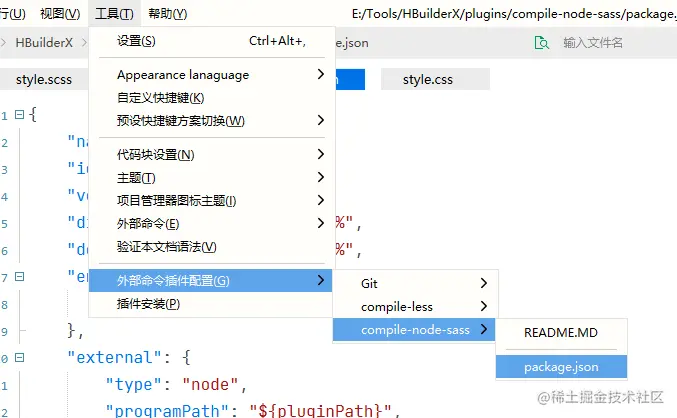This screenshot has height=418, width=677.
Task: Choose 设置(S) from the tools menu
Action: point(212,41)
